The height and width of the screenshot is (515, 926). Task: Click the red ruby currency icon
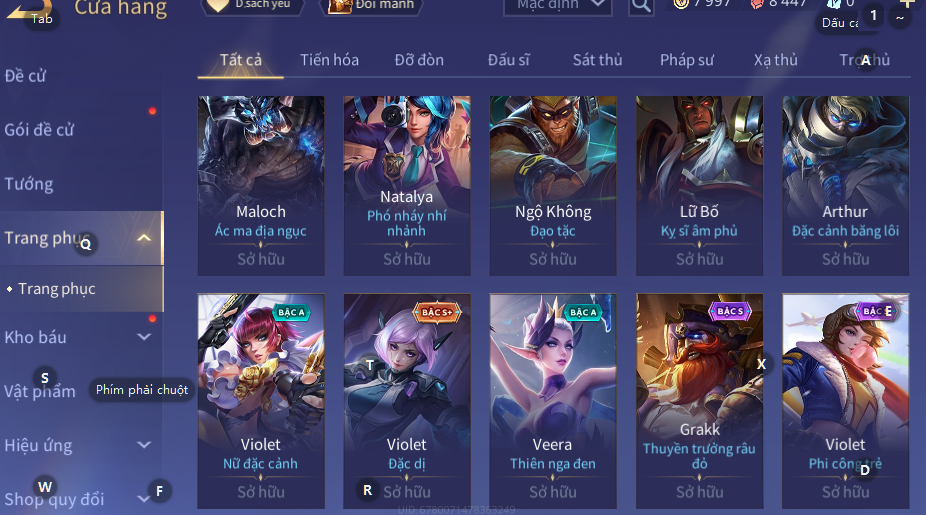point(757,4)
